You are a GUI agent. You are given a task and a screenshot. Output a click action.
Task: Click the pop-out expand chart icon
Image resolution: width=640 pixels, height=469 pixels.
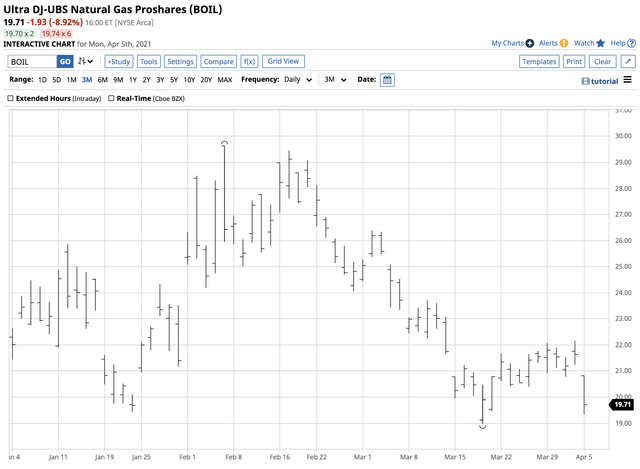point(628,62)
